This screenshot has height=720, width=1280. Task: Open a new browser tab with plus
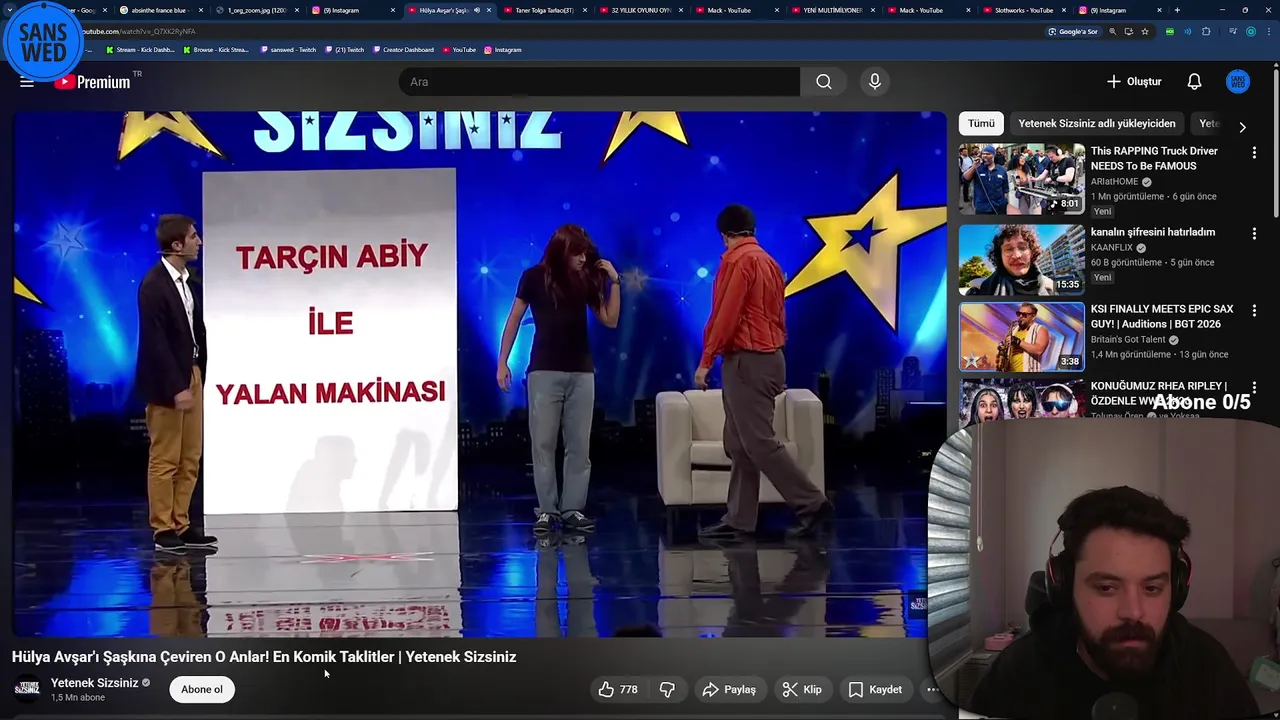pyautogui.click(x=1177, y=10)
